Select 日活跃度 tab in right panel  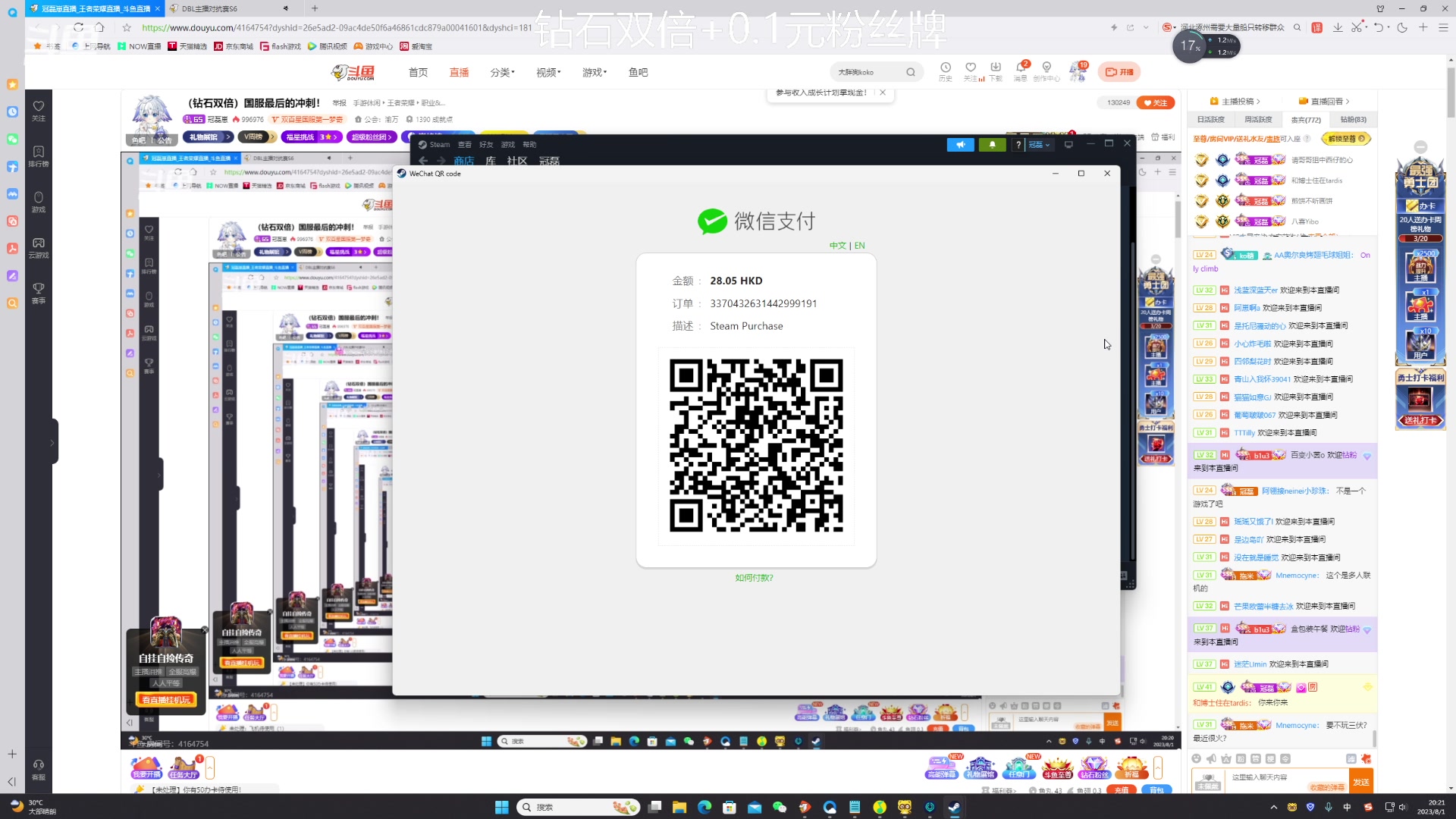pos(1210,120)
